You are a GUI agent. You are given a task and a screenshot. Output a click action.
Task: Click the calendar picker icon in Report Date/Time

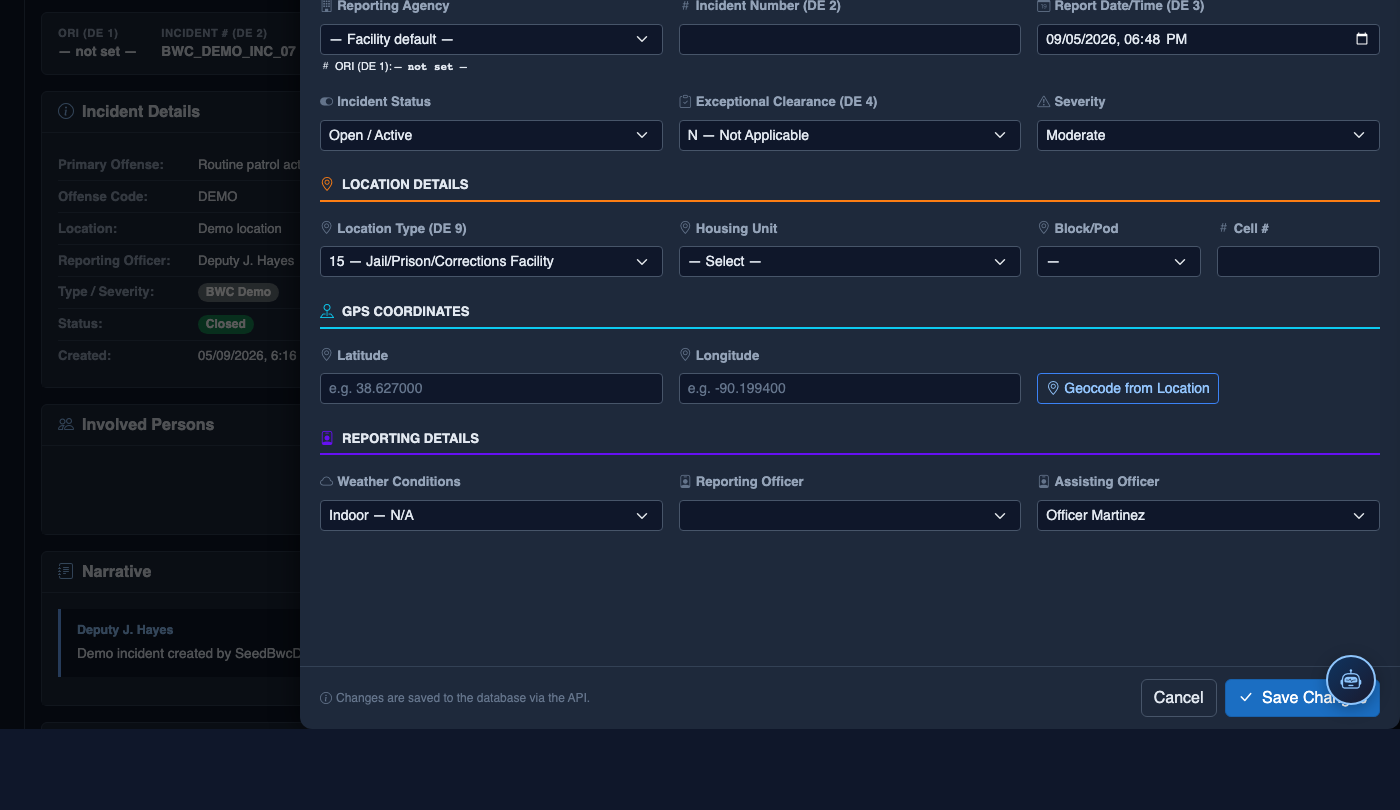1361,39
